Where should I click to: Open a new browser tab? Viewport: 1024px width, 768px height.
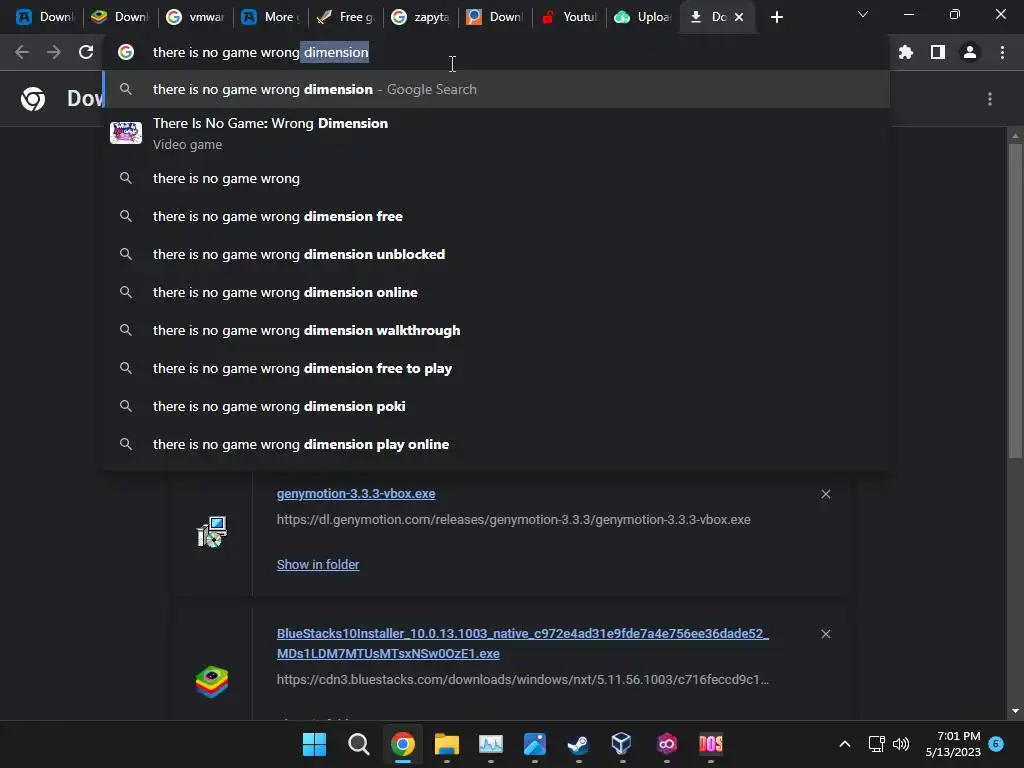pyautogui.click(x=776, y=17)
